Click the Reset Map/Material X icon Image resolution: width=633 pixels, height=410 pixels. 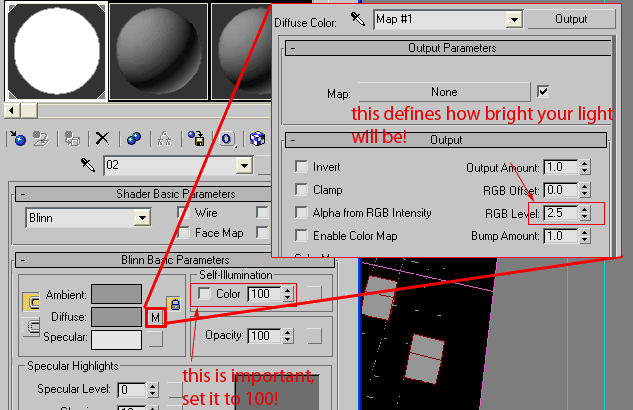coord(103,138)
